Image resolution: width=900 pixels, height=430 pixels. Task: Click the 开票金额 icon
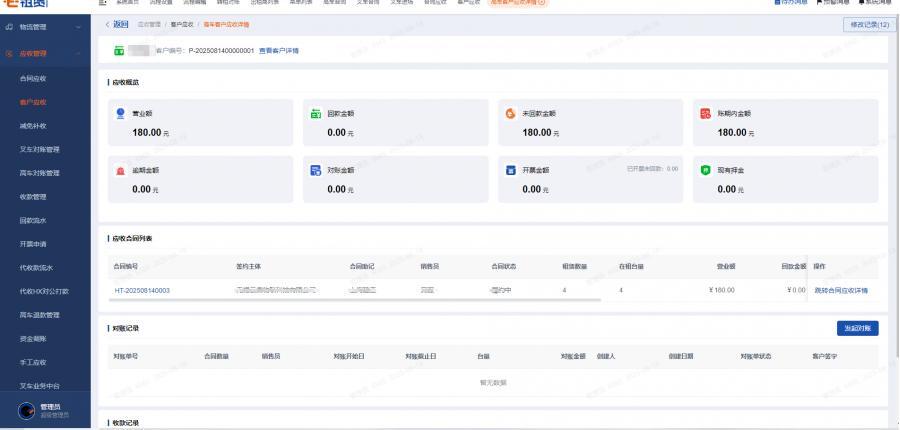510,170
